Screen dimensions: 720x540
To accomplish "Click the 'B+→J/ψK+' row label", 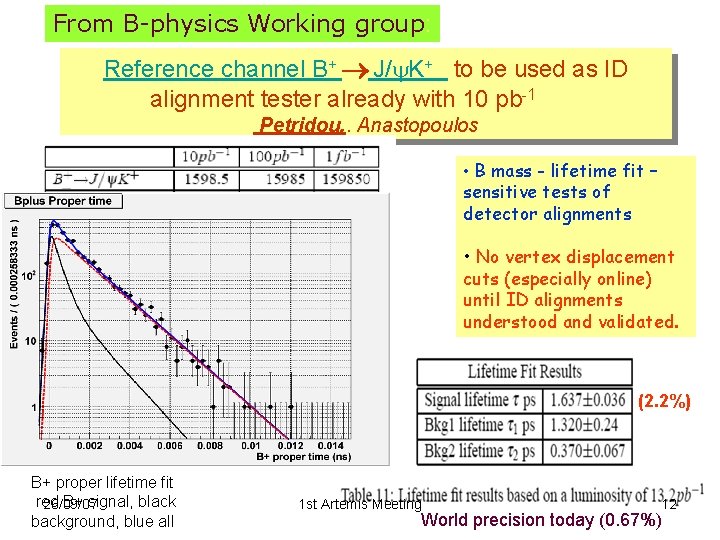I will (96, 179).
